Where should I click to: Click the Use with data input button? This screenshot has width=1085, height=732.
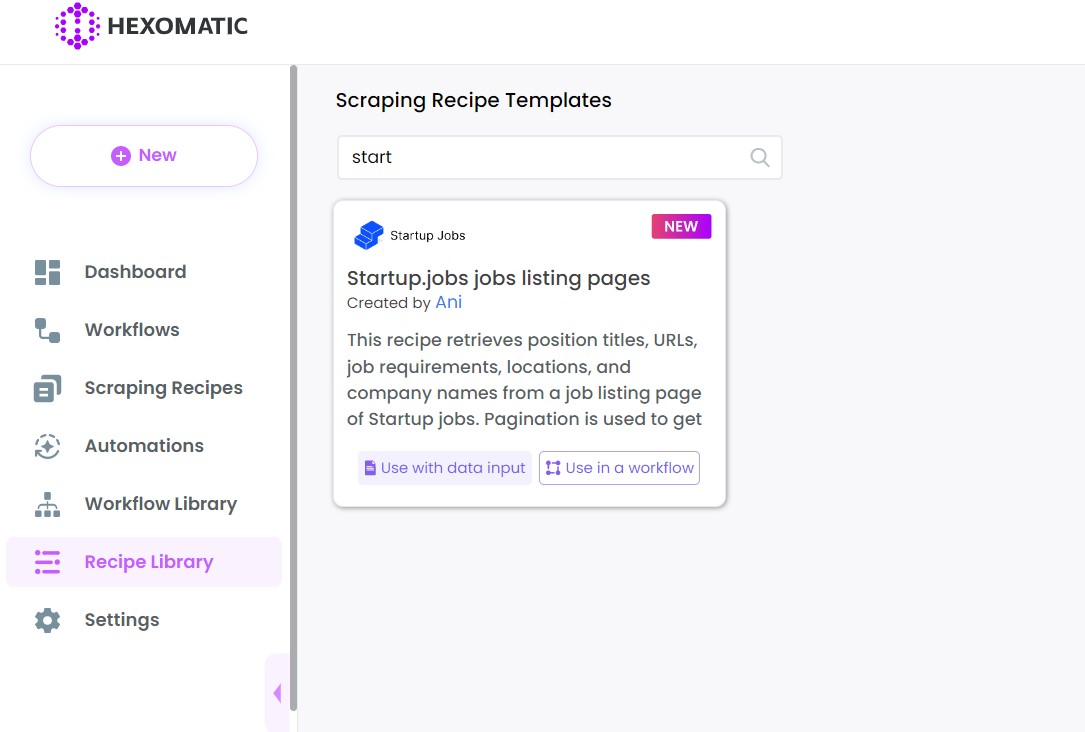click(444, 467)
